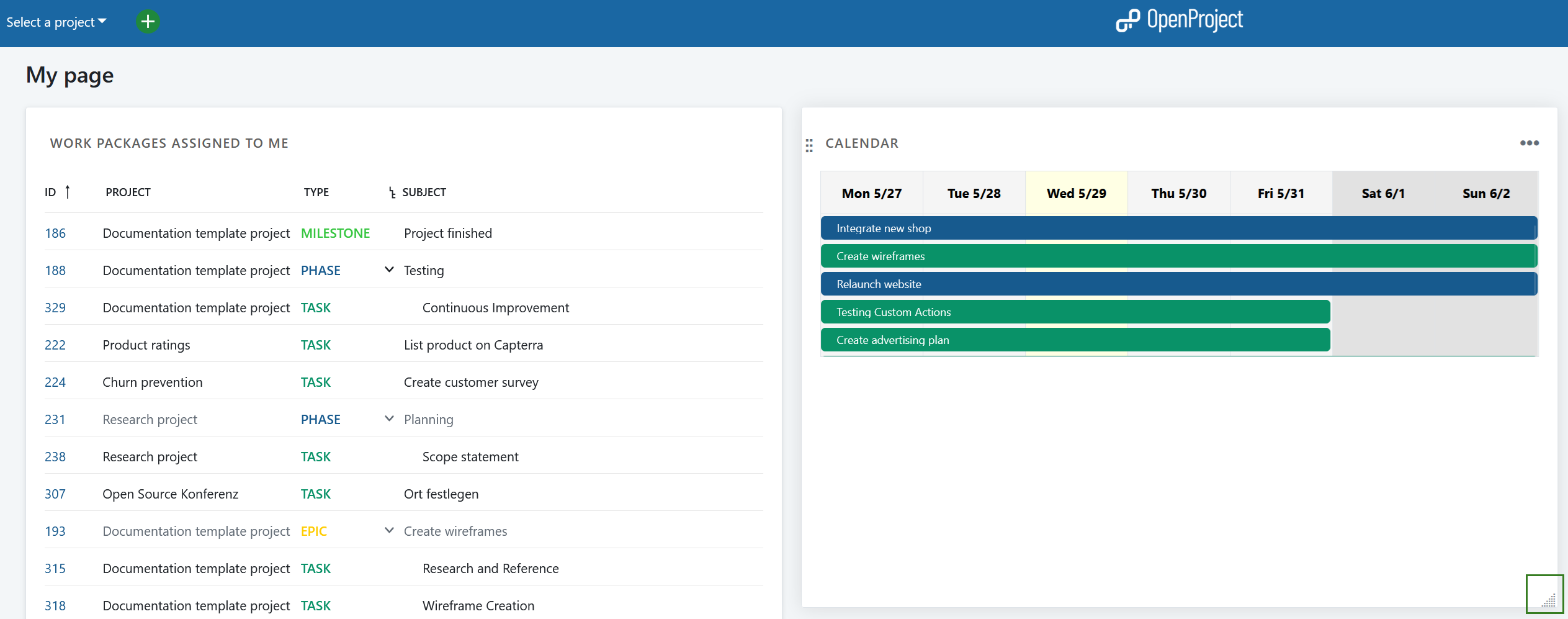The image size is (1568, 619).
Task: Click the OpenProject logo
Action: pyautogui.click(x=1179, y=20)
